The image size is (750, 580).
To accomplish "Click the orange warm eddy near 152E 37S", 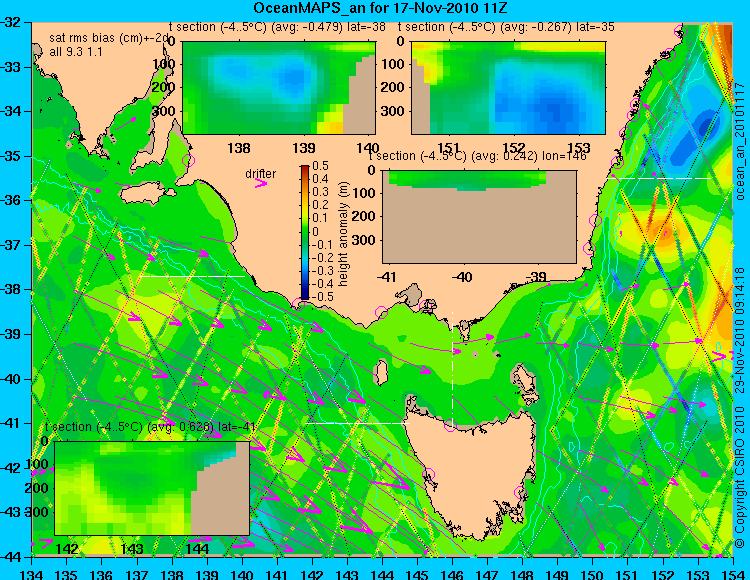I will [663, 232].
